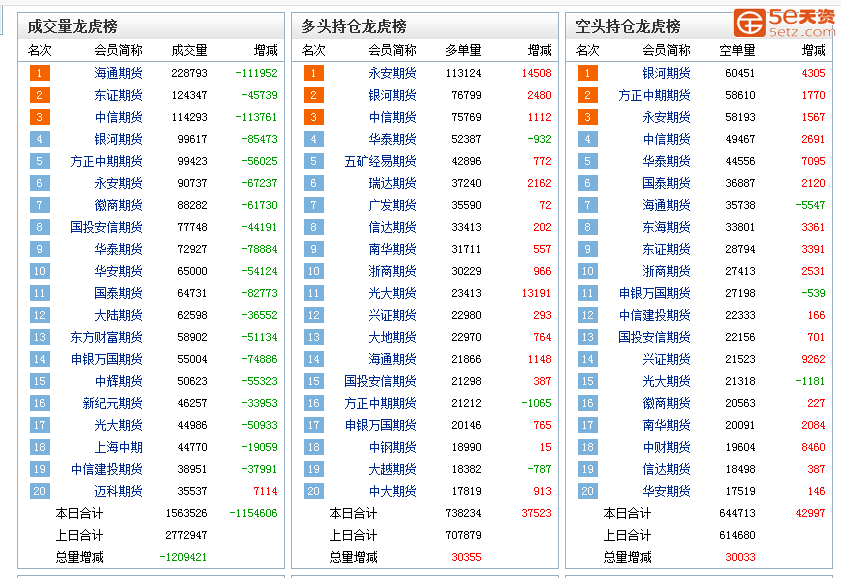Select the volume daily total 1563526

tap(186, 513)
